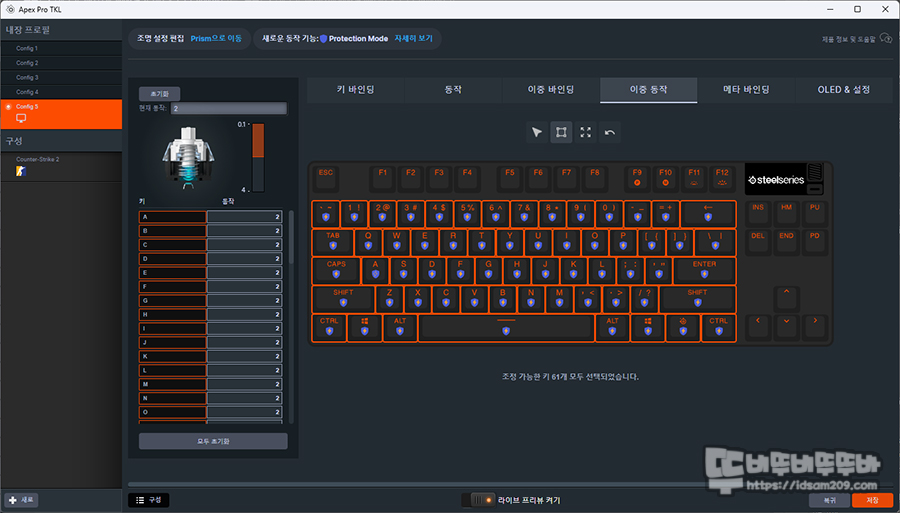This screenshot has width=900, height=513.
Task: Select the DEL key
Action: point(758,242)
